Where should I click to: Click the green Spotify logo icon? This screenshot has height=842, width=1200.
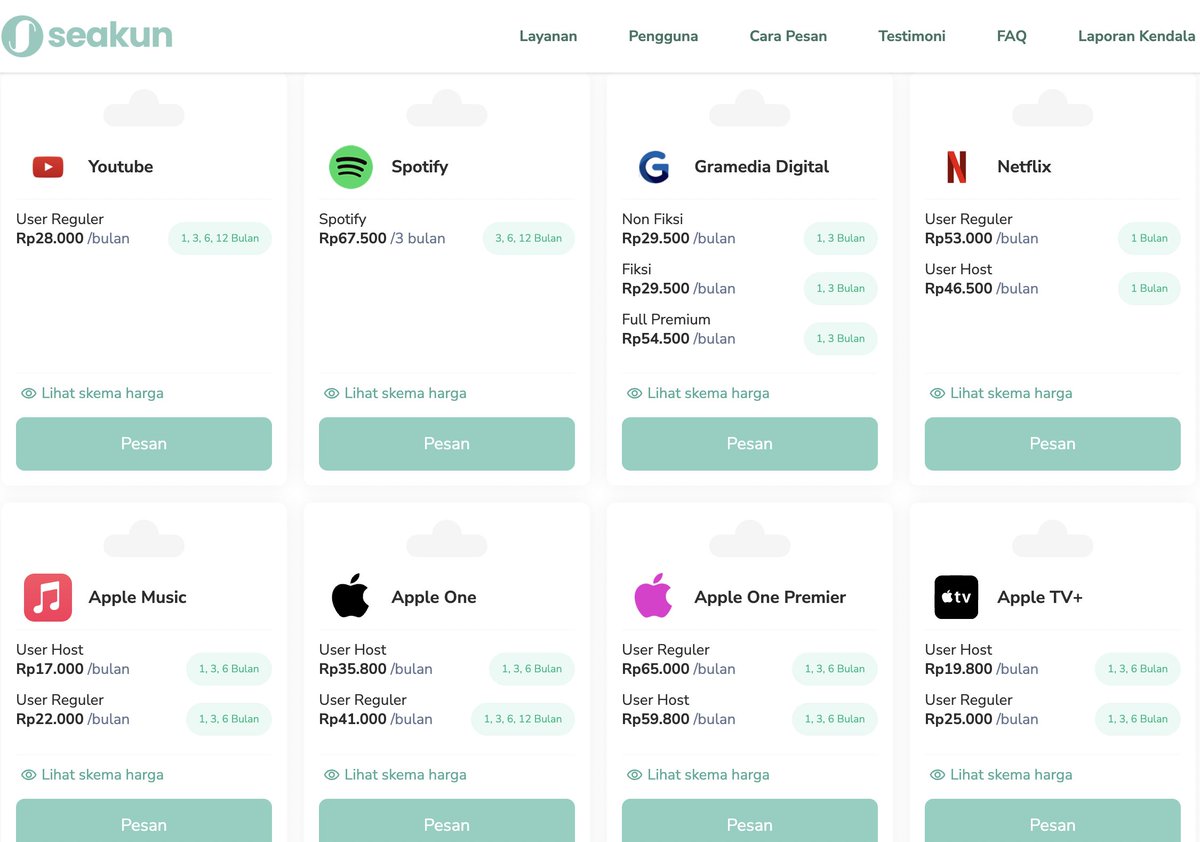click(351, 167)
